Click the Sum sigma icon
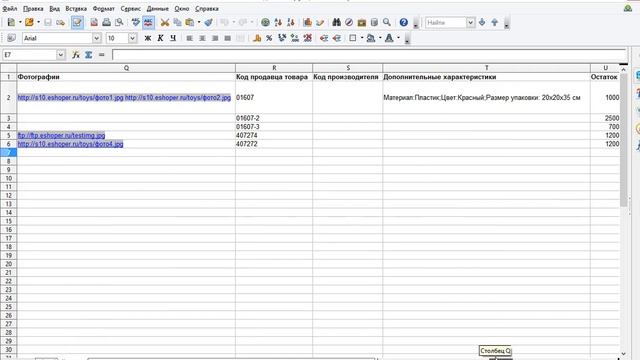The width and height of the screenshot is (640, 360). [89, 55]
